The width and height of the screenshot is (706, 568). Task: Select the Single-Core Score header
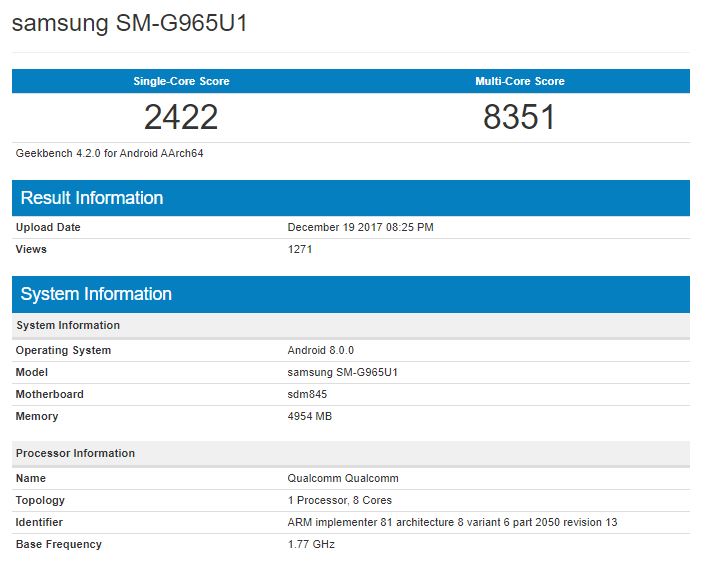coord(181,81)
